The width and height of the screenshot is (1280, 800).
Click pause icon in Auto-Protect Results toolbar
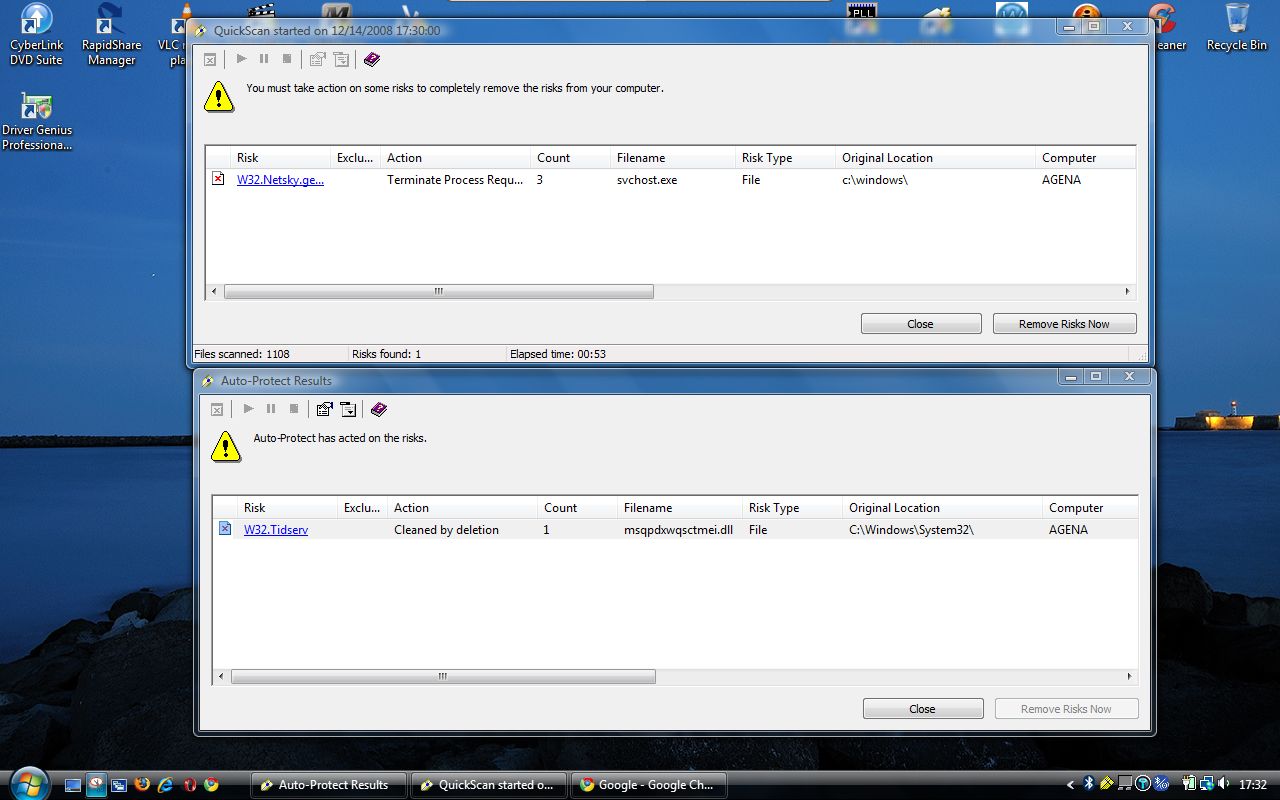click(271, 409)
